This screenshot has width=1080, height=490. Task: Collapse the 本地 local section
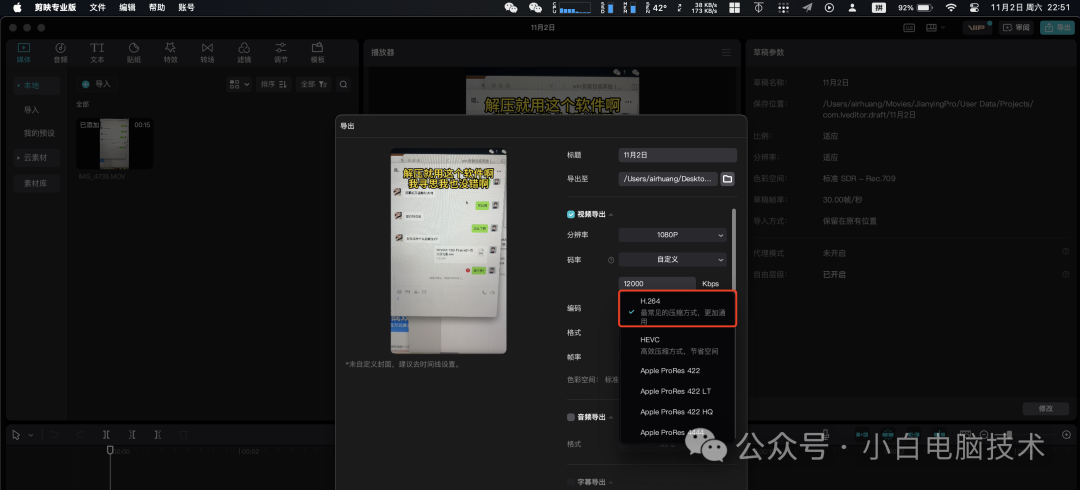click(19, 85)
